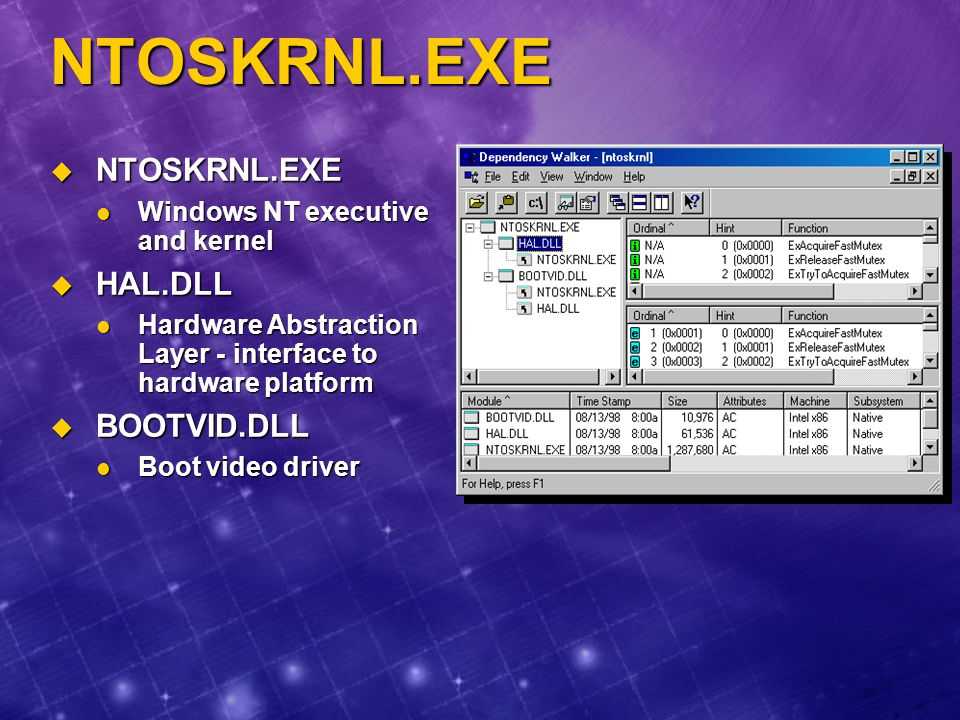Click the teal export icon for ordinal 3 (0x0003)
Image resolution: width=960 pixels, height=720 pixels.
pyautogui.click(x=635, y=362)
